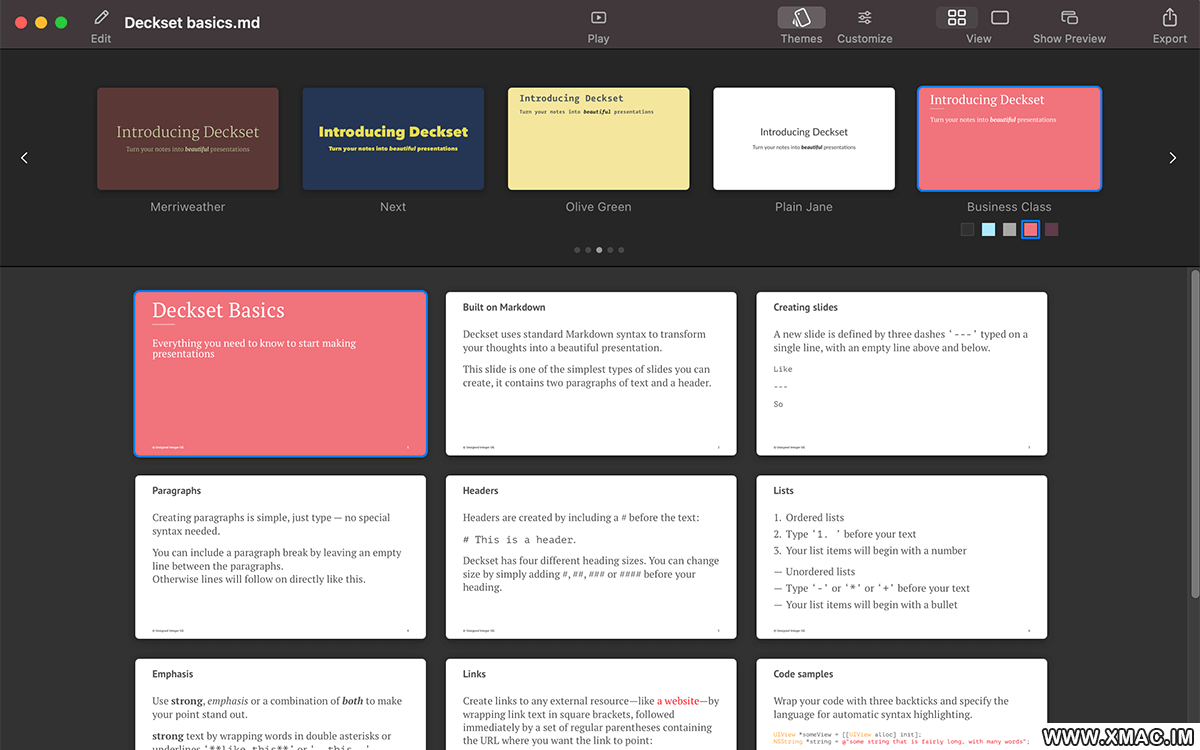
Task: Switch to grid View icon
Action: (x=957, y=18)
